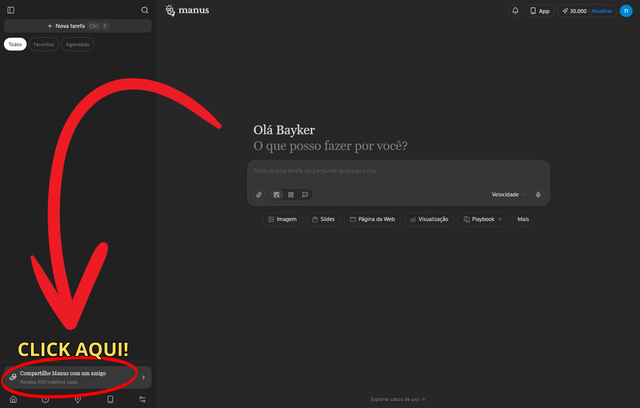
Task: Open the circular help icon in sidebar footer
Action: (45, 399)
